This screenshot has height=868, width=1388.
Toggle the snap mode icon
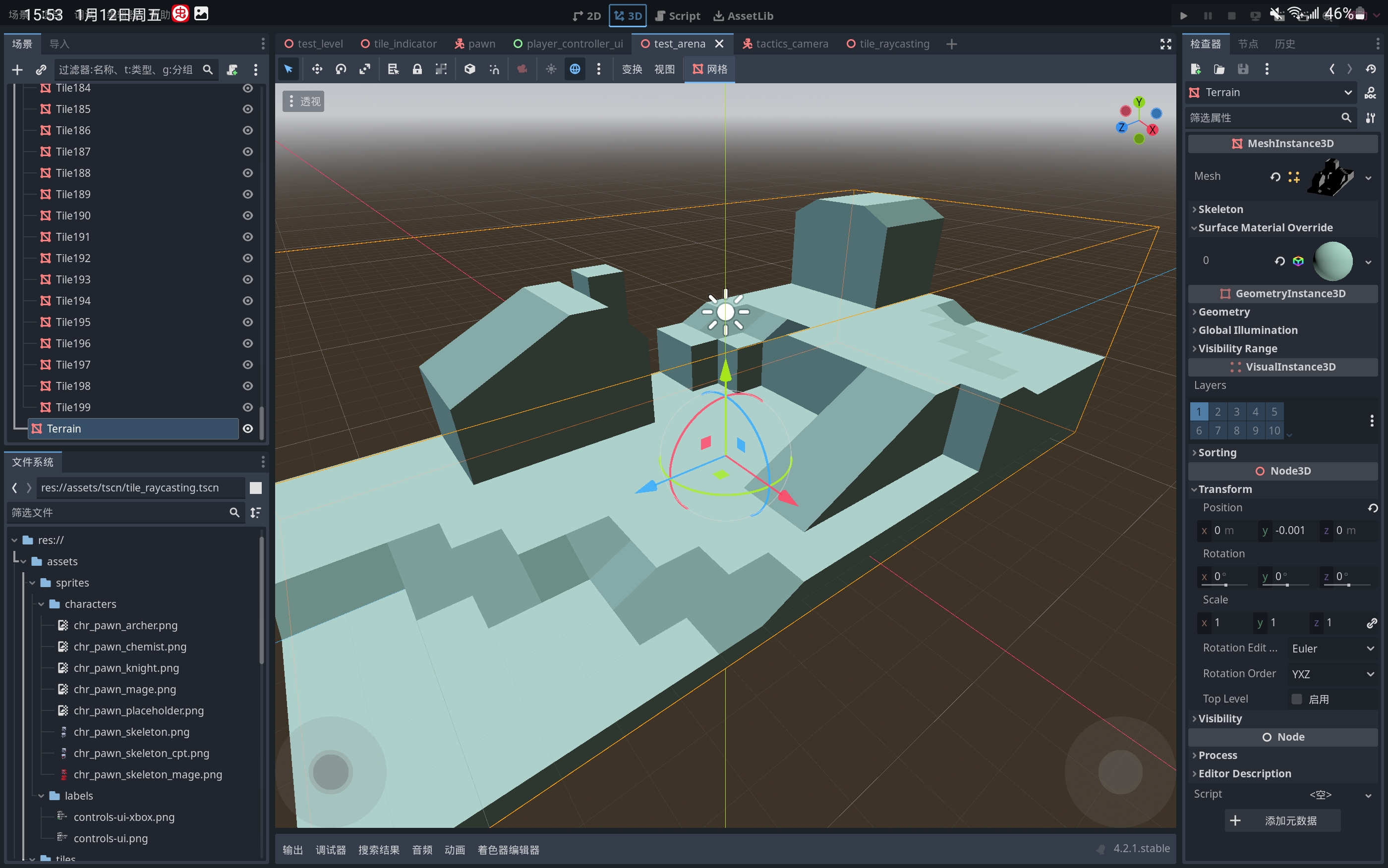pyautogui.click(x=494, y=69)
